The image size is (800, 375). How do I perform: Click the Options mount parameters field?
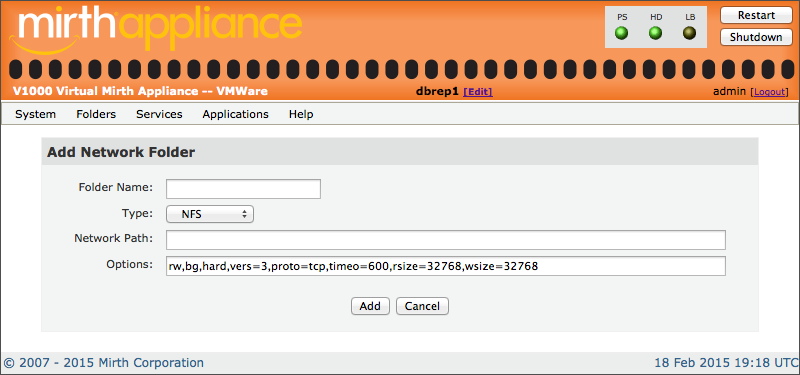pos(445,266)
